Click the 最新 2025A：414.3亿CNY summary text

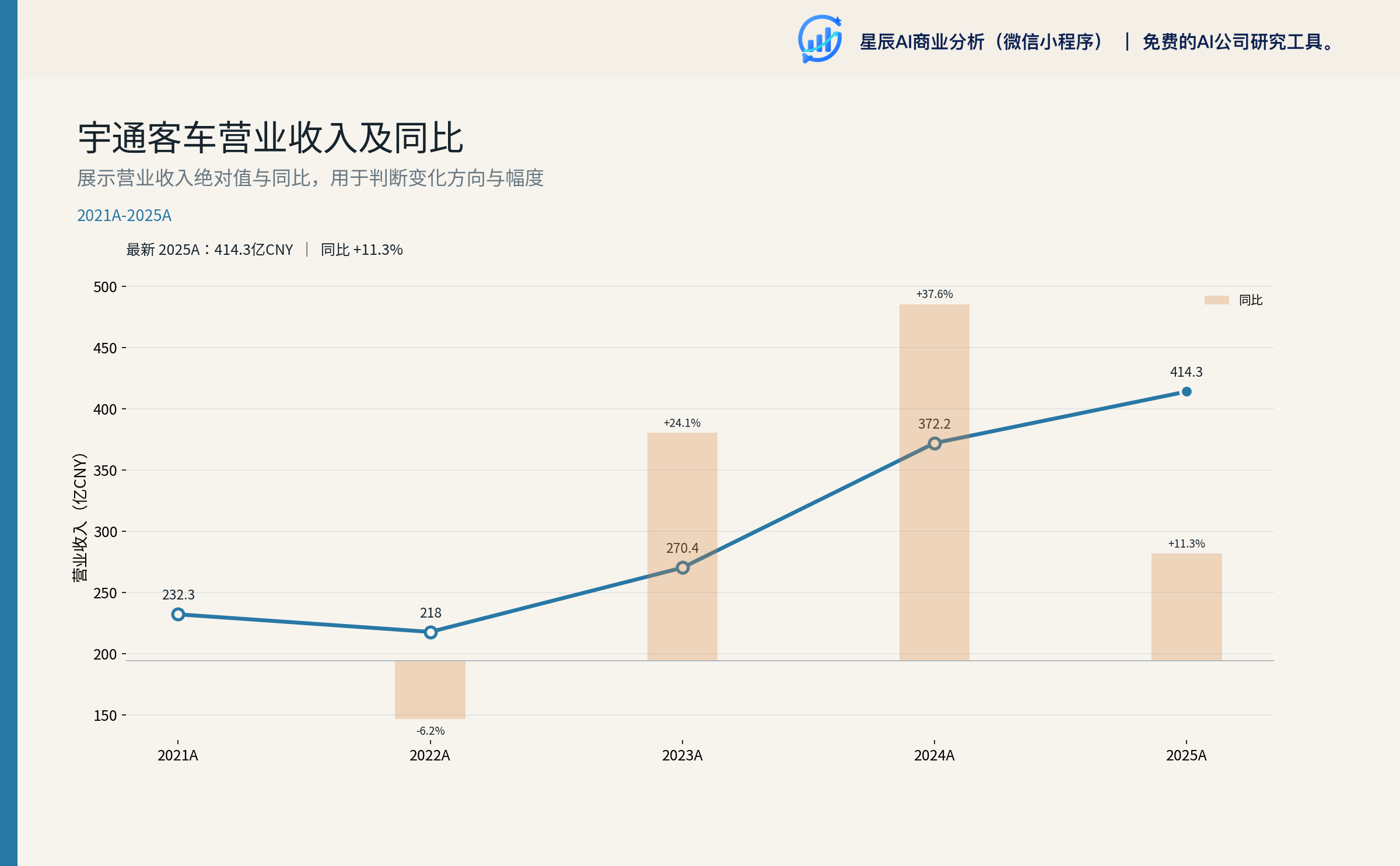pyautogui.click(x=209, y=250)
